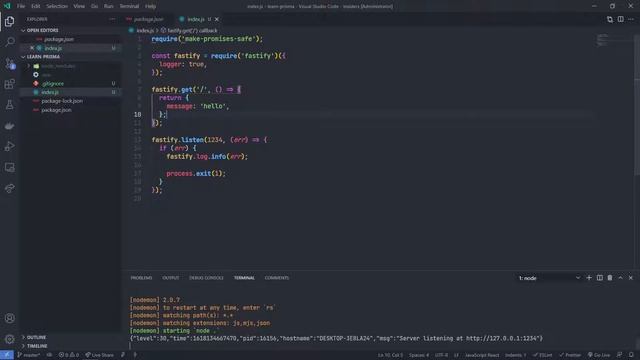This screenshot has width=640, height=360.
Task: Open the Run and Debug view
Action: pyautogui.click(x=10, y=147)
